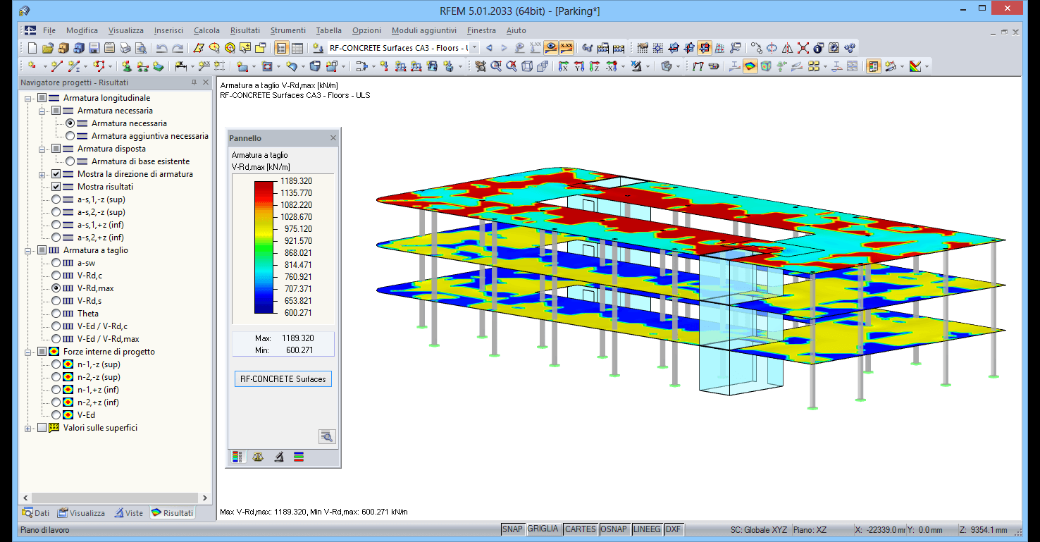Click the navigator horizontal scrollbar right arrow
This screenshot has width=1040, height=542.
(205, 498)
